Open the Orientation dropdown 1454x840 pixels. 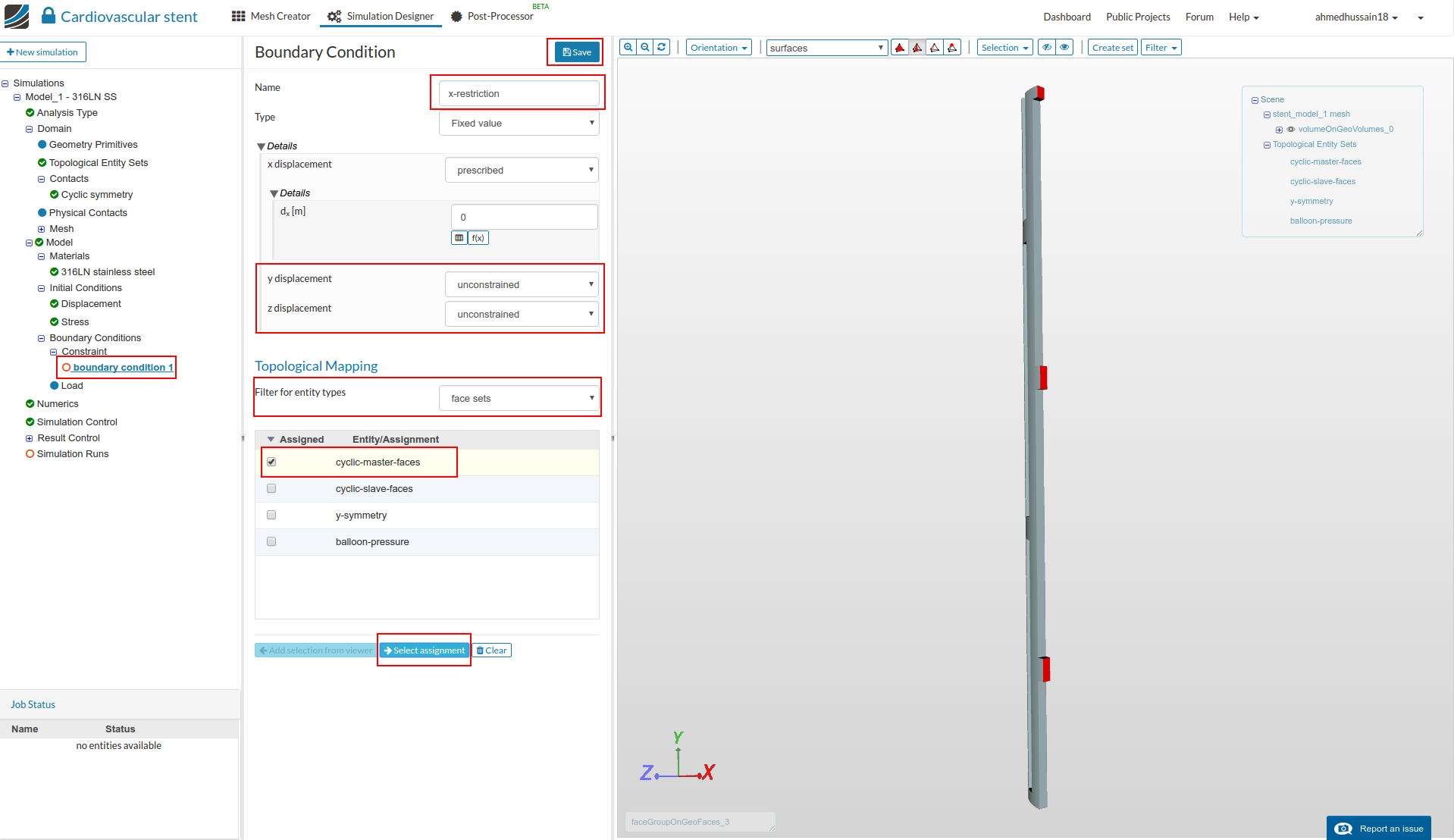(719, 48)
